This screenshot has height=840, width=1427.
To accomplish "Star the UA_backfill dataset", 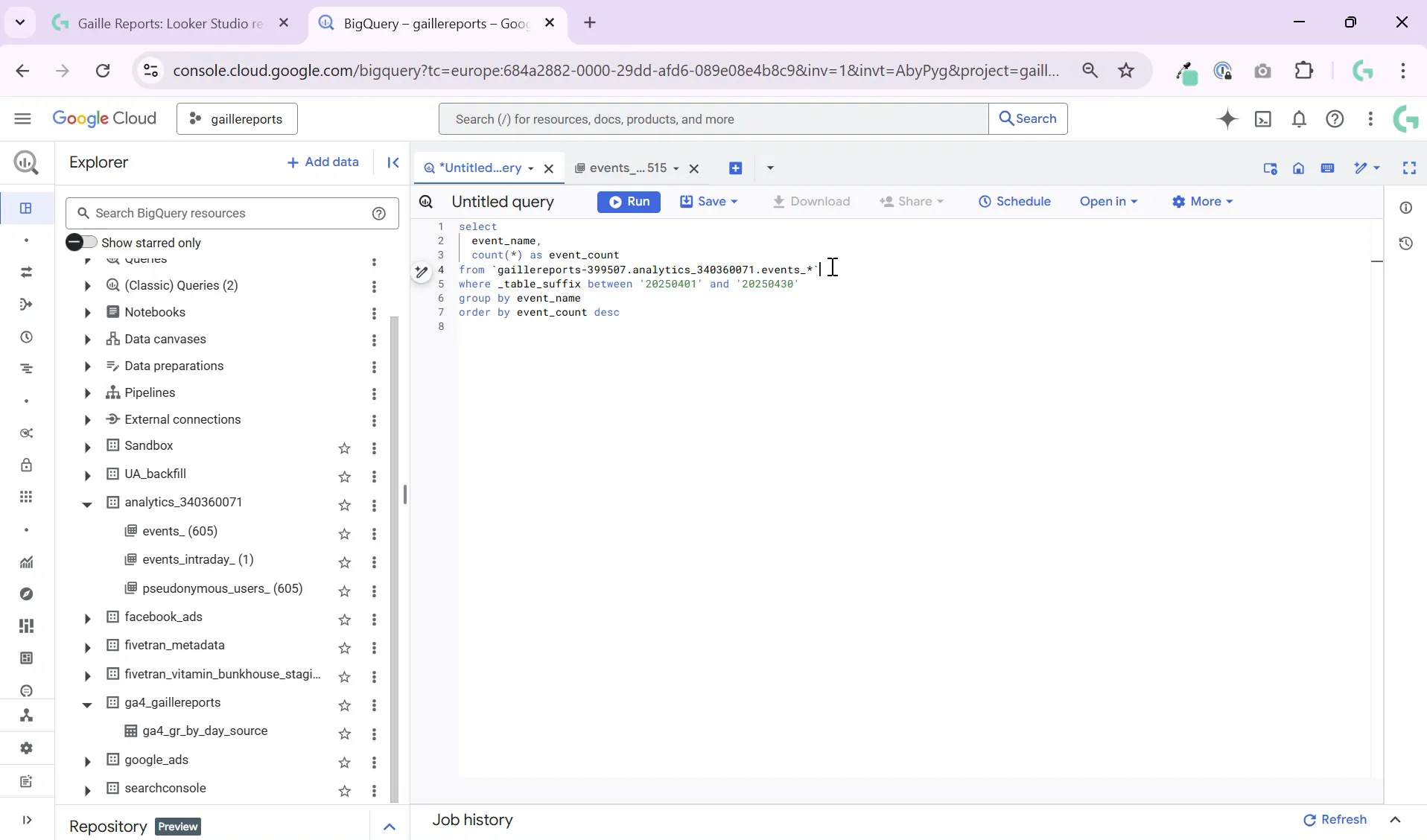I will pyautogui.click(x=344, y=477).
